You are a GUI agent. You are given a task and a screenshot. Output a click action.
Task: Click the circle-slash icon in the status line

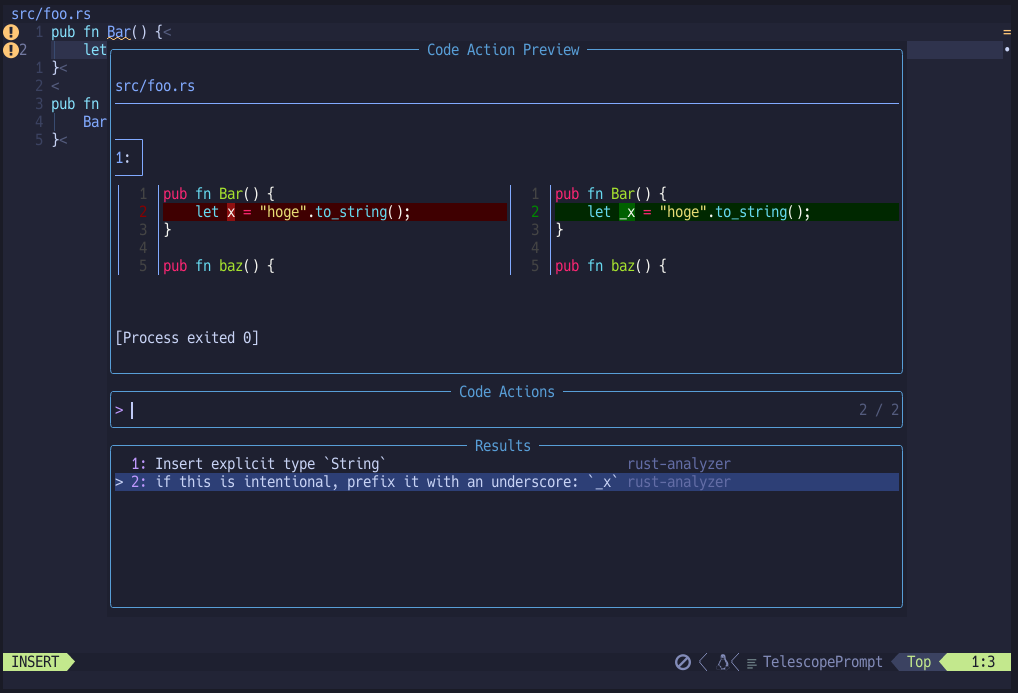[x=682, y=662]
